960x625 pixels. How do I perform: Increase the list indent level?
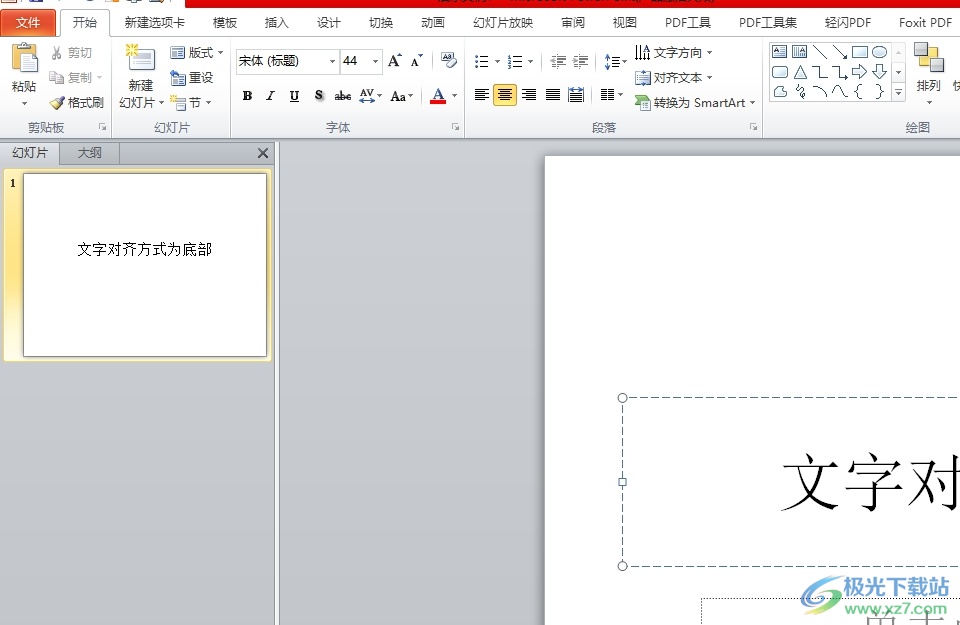[580, 61]
